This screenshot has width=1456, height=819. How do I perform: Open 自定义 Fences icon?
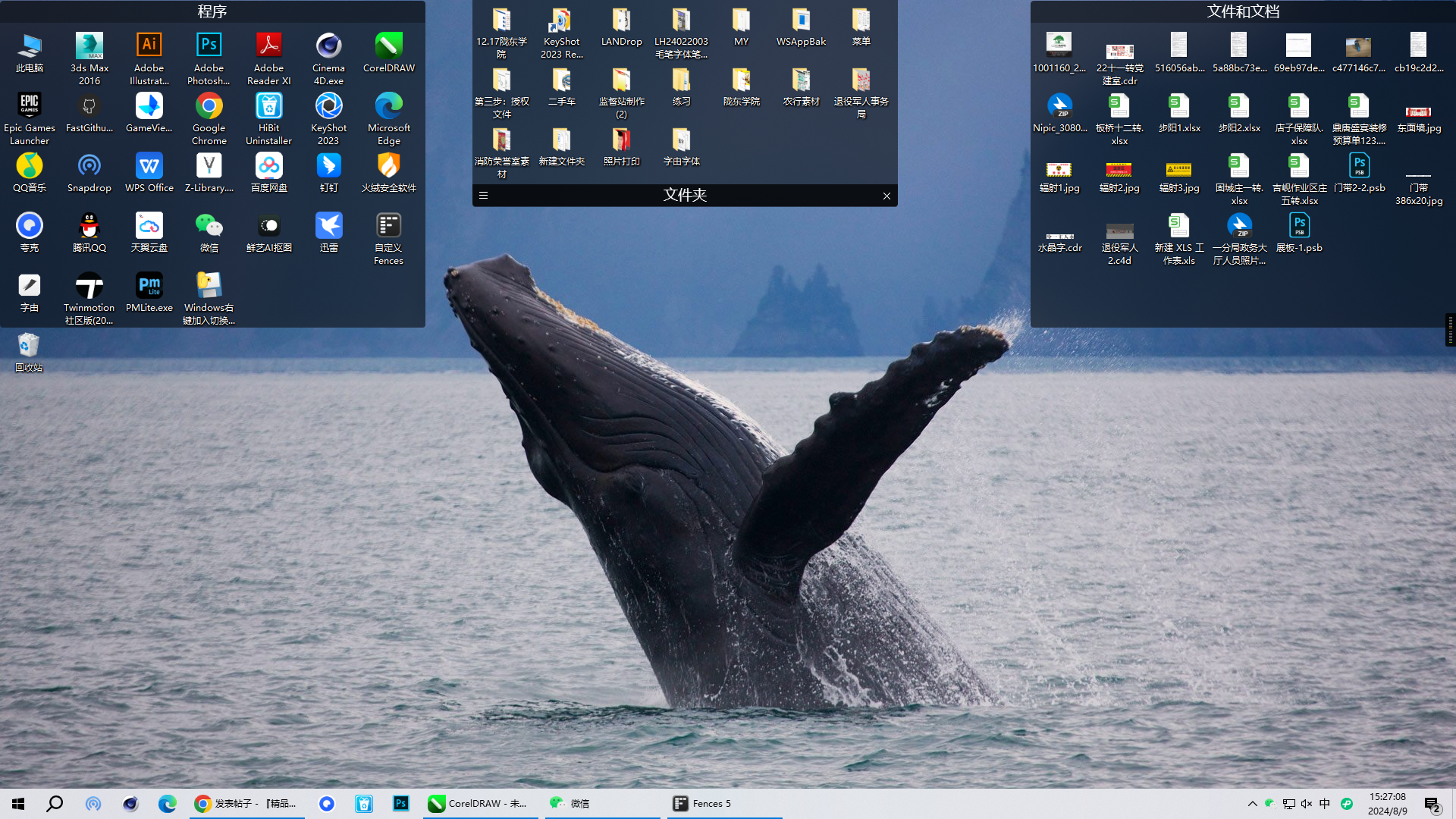[x=389, y=238]
